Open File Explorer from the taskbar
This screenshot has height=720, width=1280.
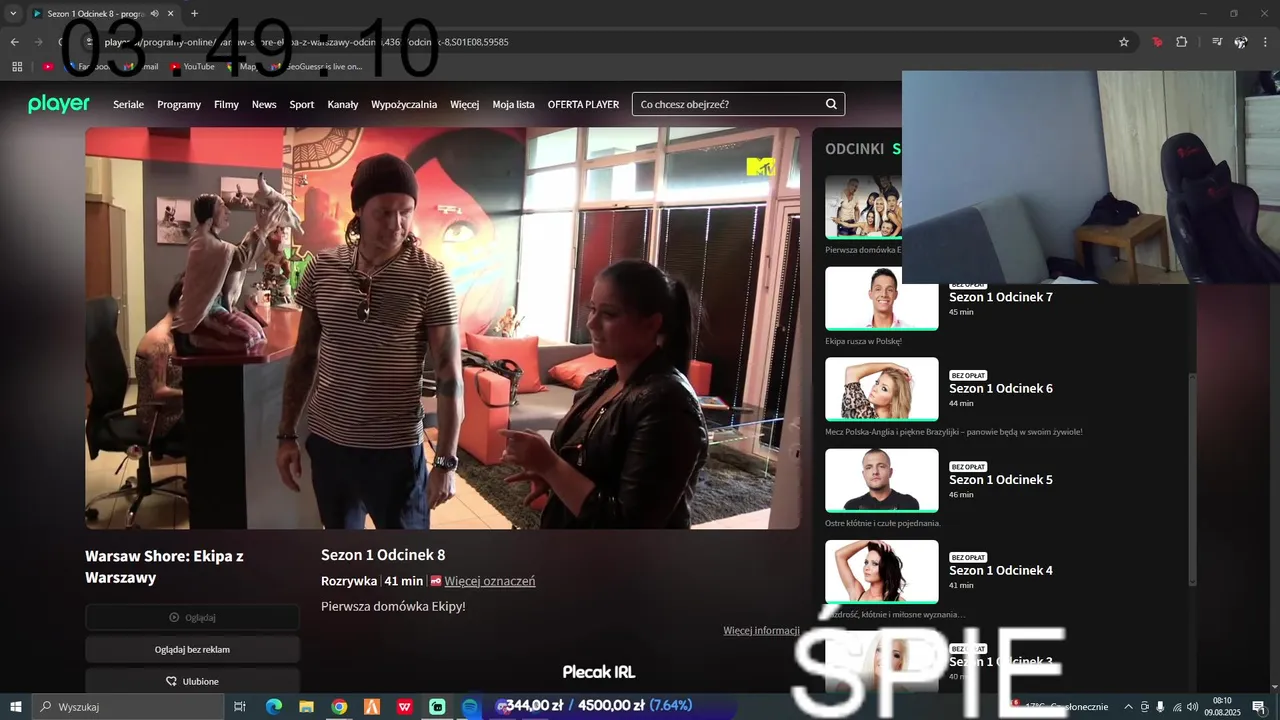pyautogui.click(x=307, y=707)
